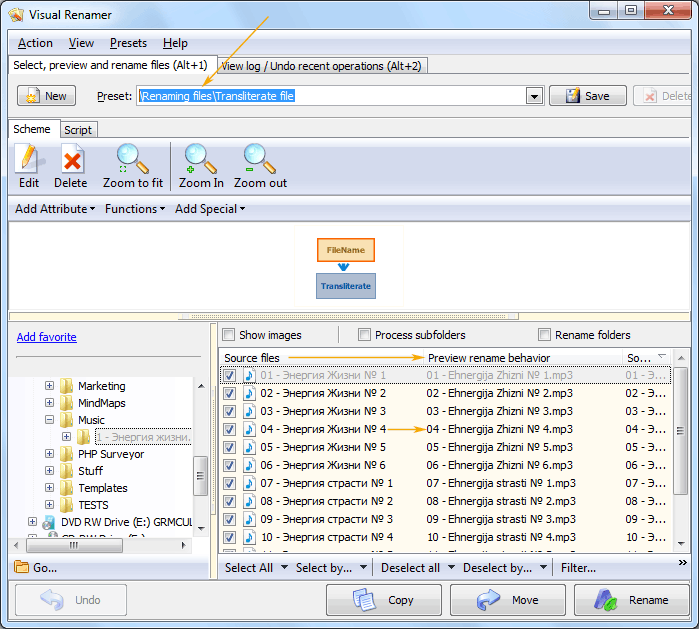Uncheck file 09 - Энергия страсти № 3
699x629 pixels.
[229, 519]
